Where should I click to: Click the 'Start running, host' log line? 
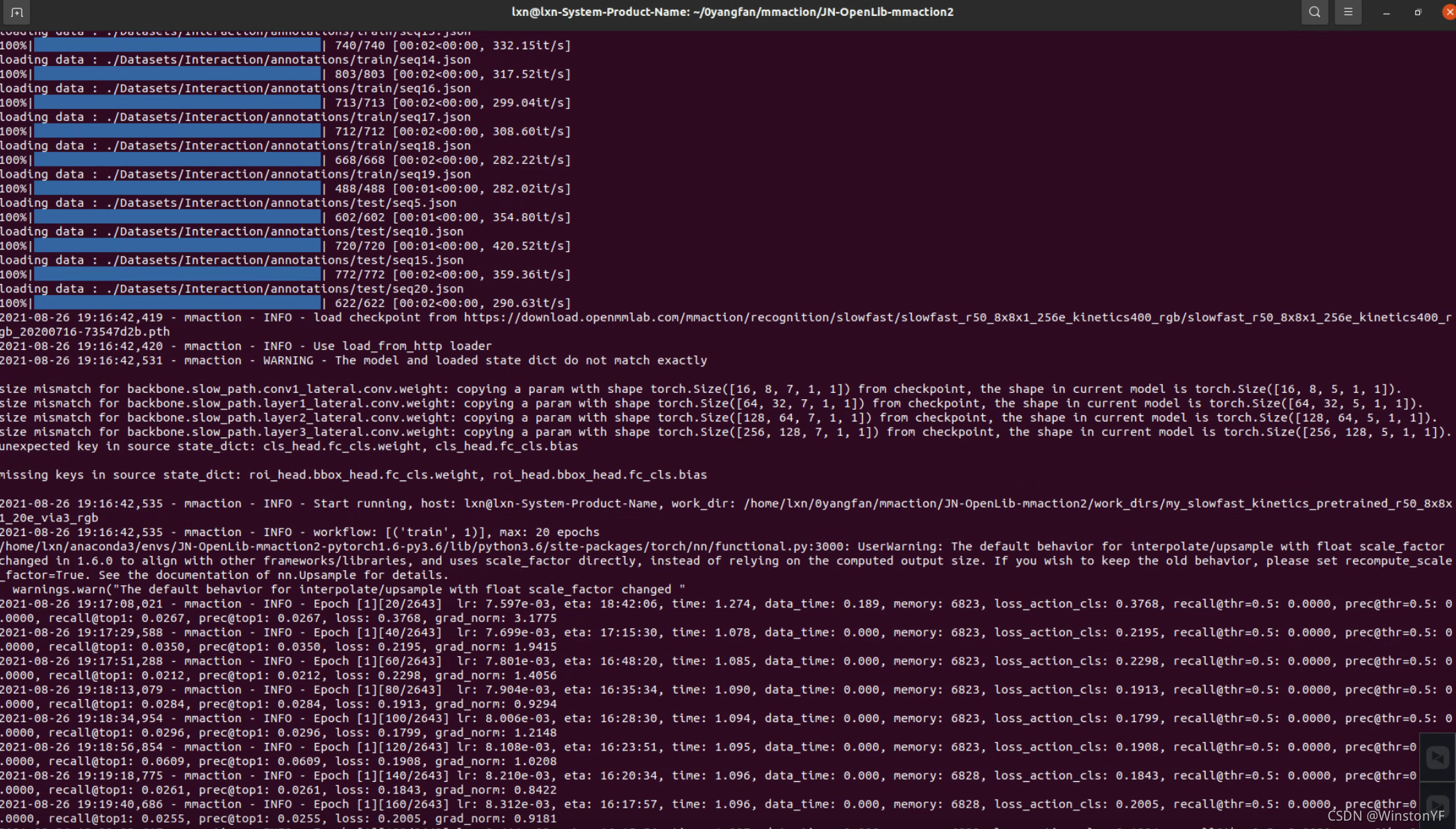pyautogui.click(x=726, y=503)
